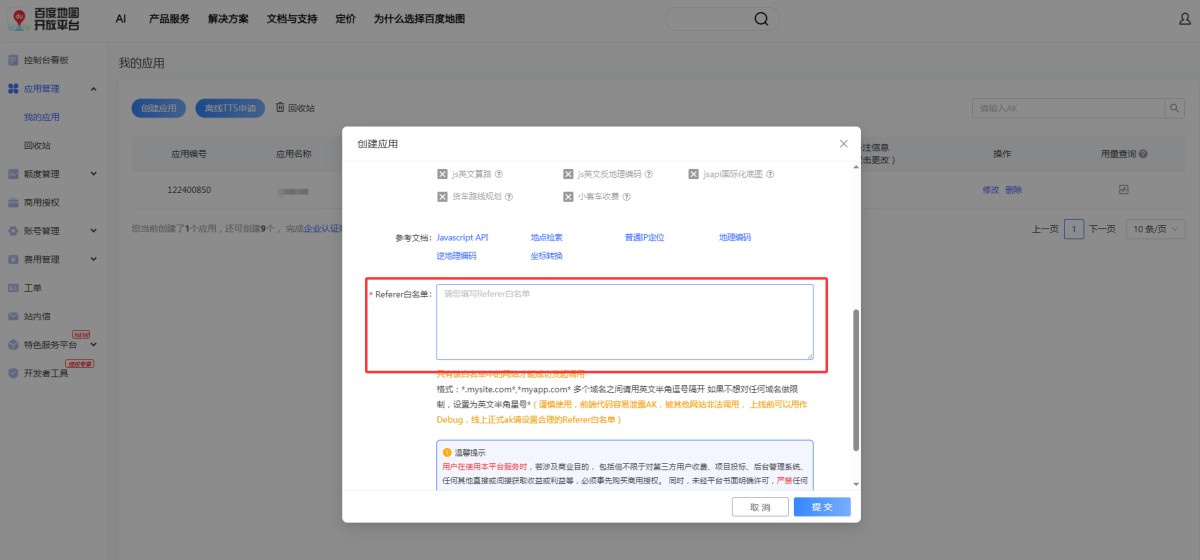Toggle the 货车路线规划 checkbox
Viewport: 1200px width, 560px height.
(442, 197)
